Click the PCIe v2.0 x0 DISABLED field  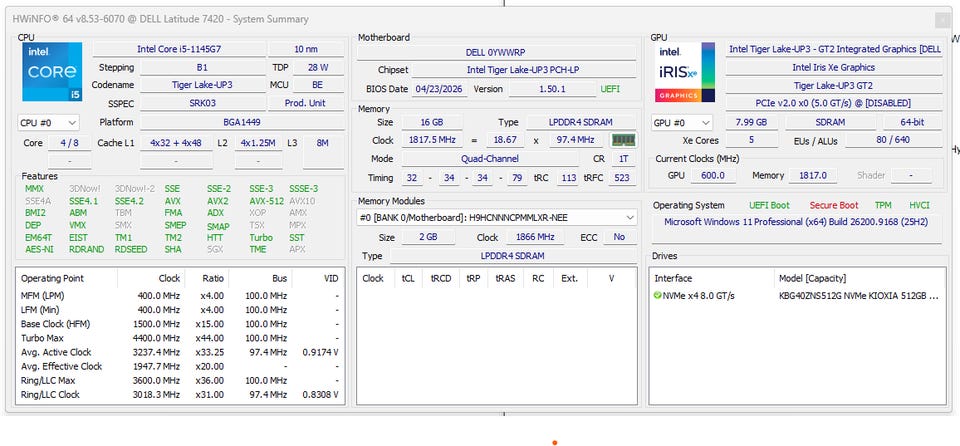click(x=834, y=104)
